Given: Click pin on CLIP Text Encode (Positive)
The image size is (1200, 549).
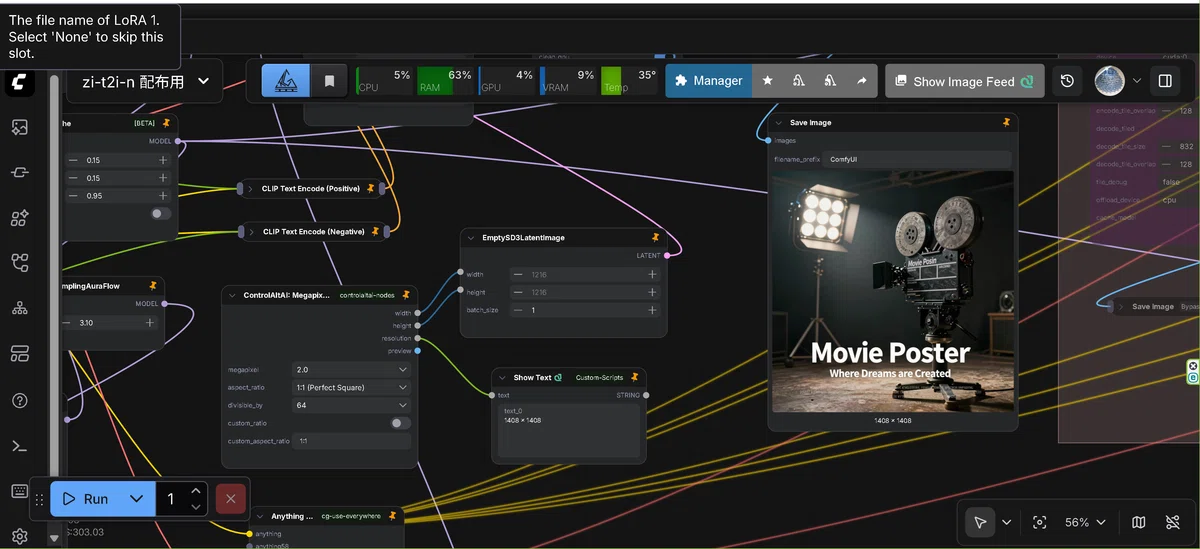Looking at the screenshot, I should pyautogui.click(x=370, y=188).
